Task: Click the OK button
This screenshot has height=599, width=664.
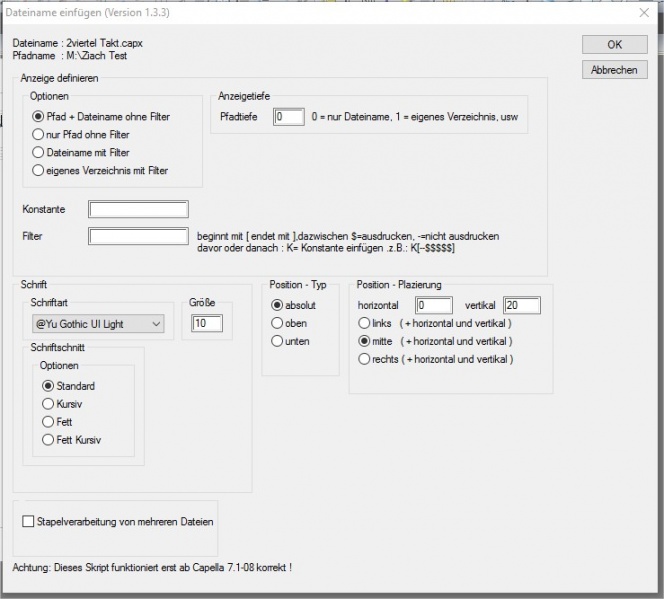Action: (x=614, y=45)
